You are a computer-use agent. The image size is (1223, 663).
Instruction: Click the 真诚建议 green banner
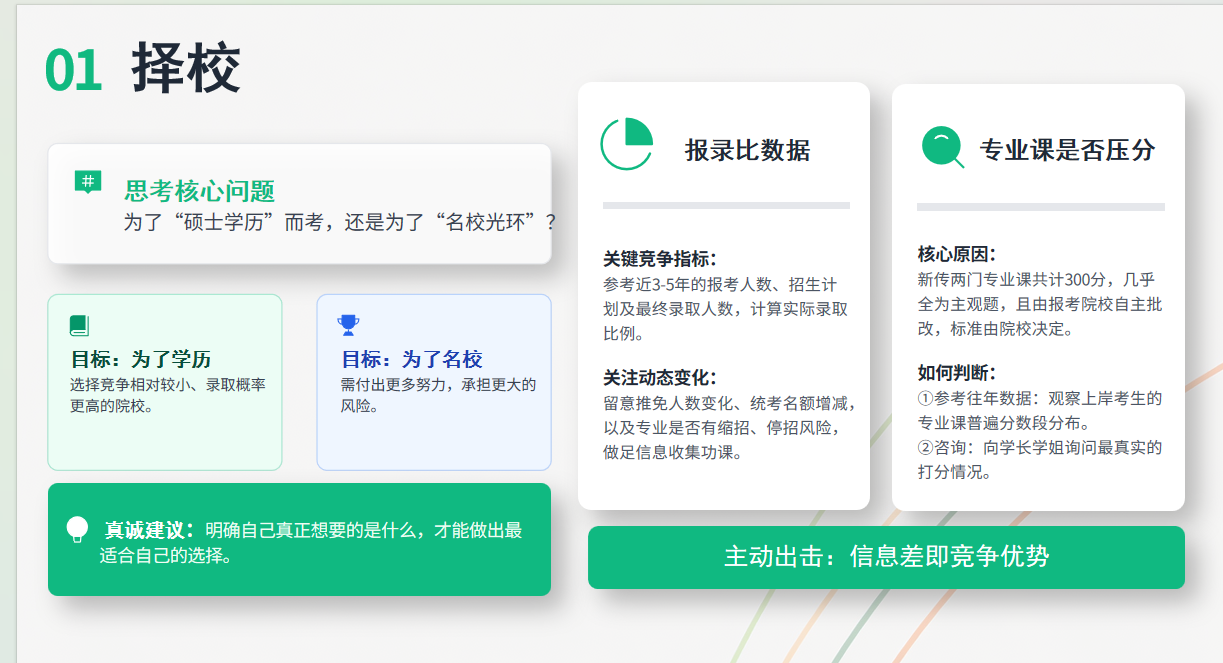[299, 539]
